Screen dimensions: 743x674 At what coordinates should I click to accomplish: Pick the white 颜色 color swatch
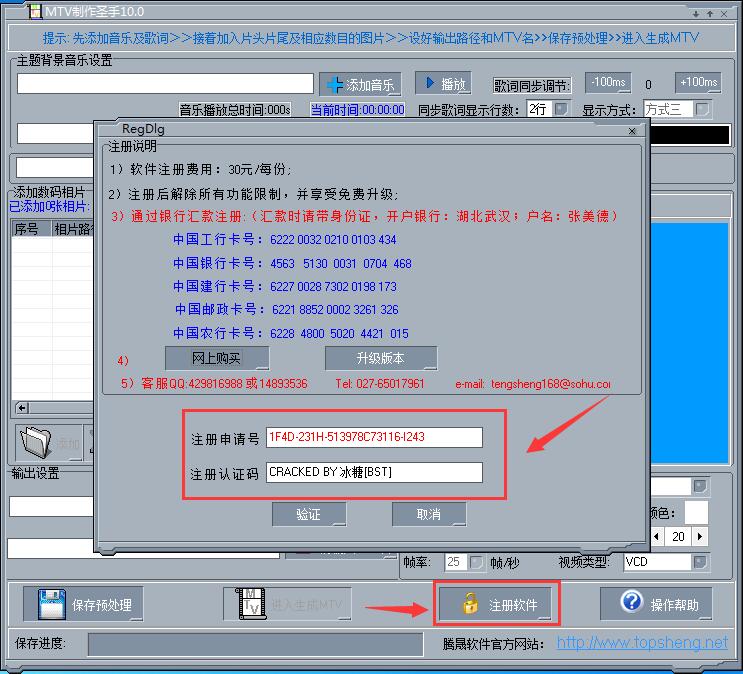696,513
